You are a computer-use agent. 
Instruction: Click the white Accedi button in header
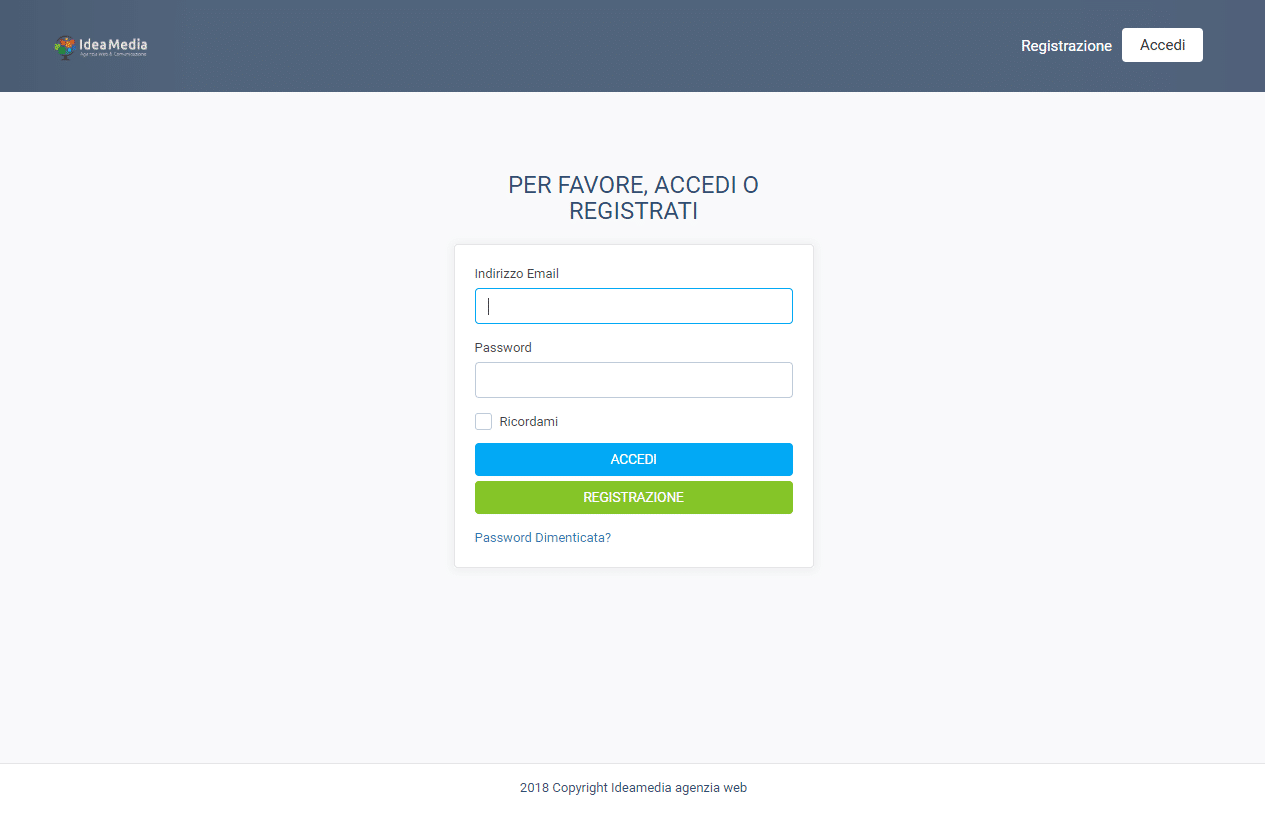(1162, 45)
